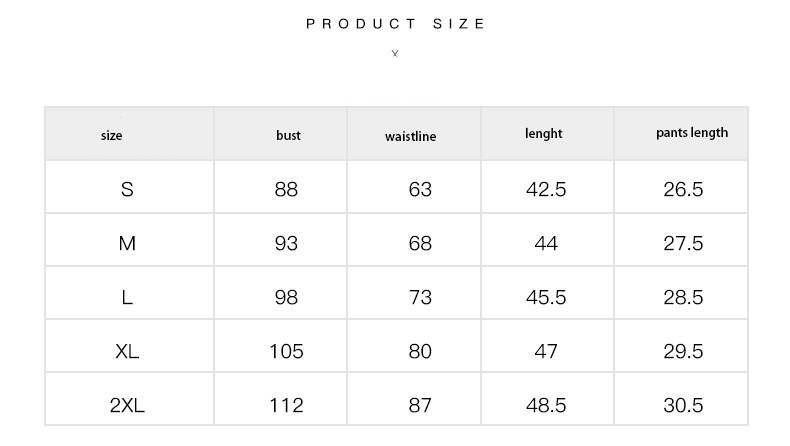Click the S size row label
790x446 pixels.
(x=127, y=189)
